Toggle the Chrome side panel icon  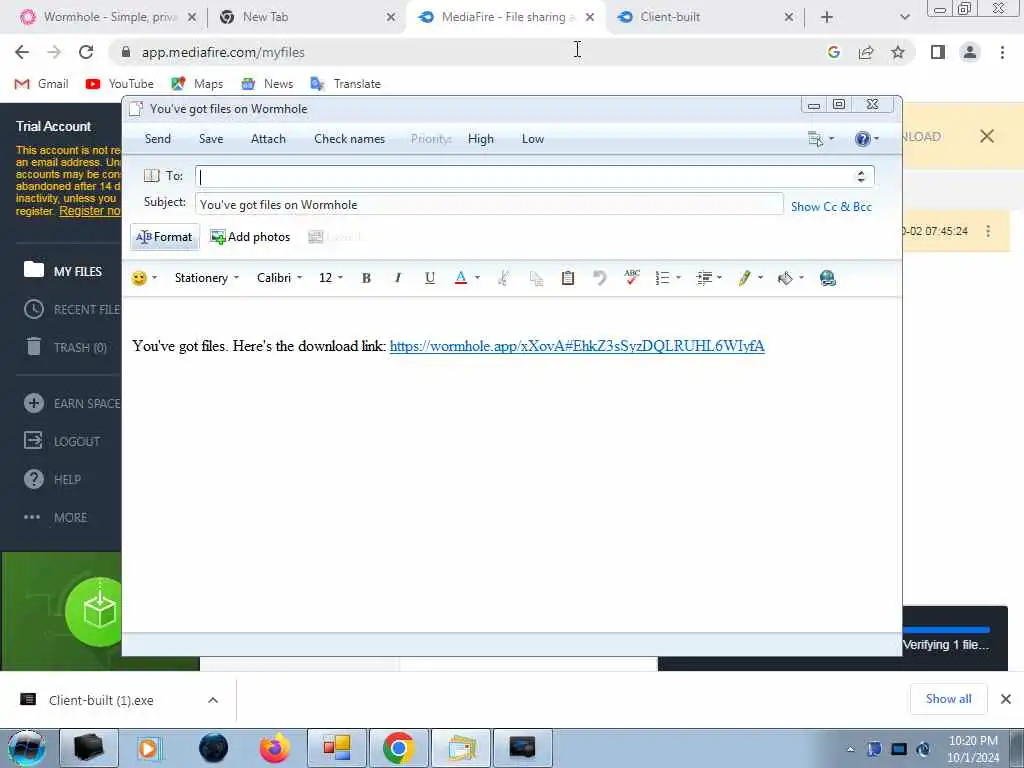[x=938, y=52]
